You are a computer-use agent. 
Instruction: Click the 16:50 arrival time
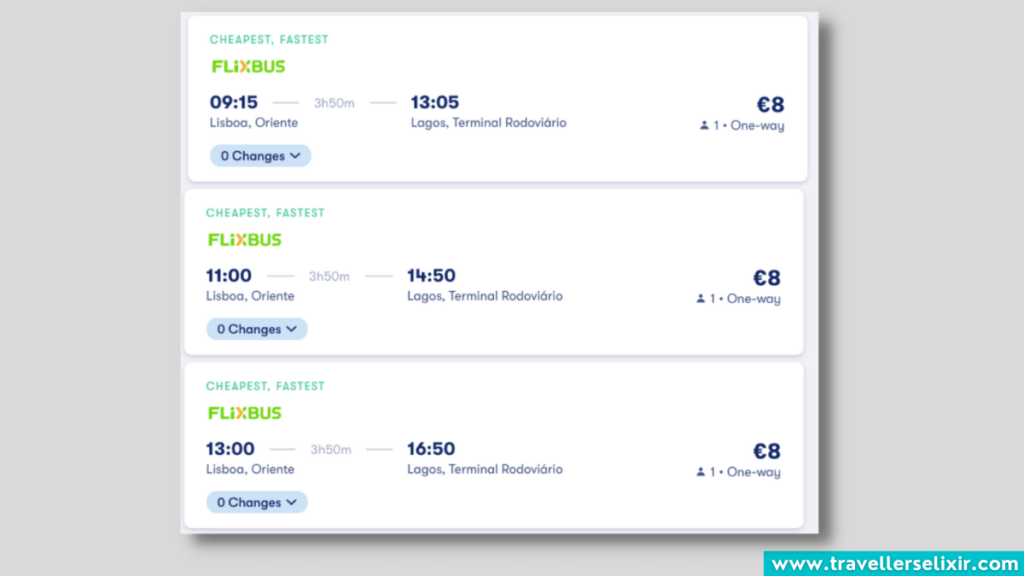pos(431,448)
